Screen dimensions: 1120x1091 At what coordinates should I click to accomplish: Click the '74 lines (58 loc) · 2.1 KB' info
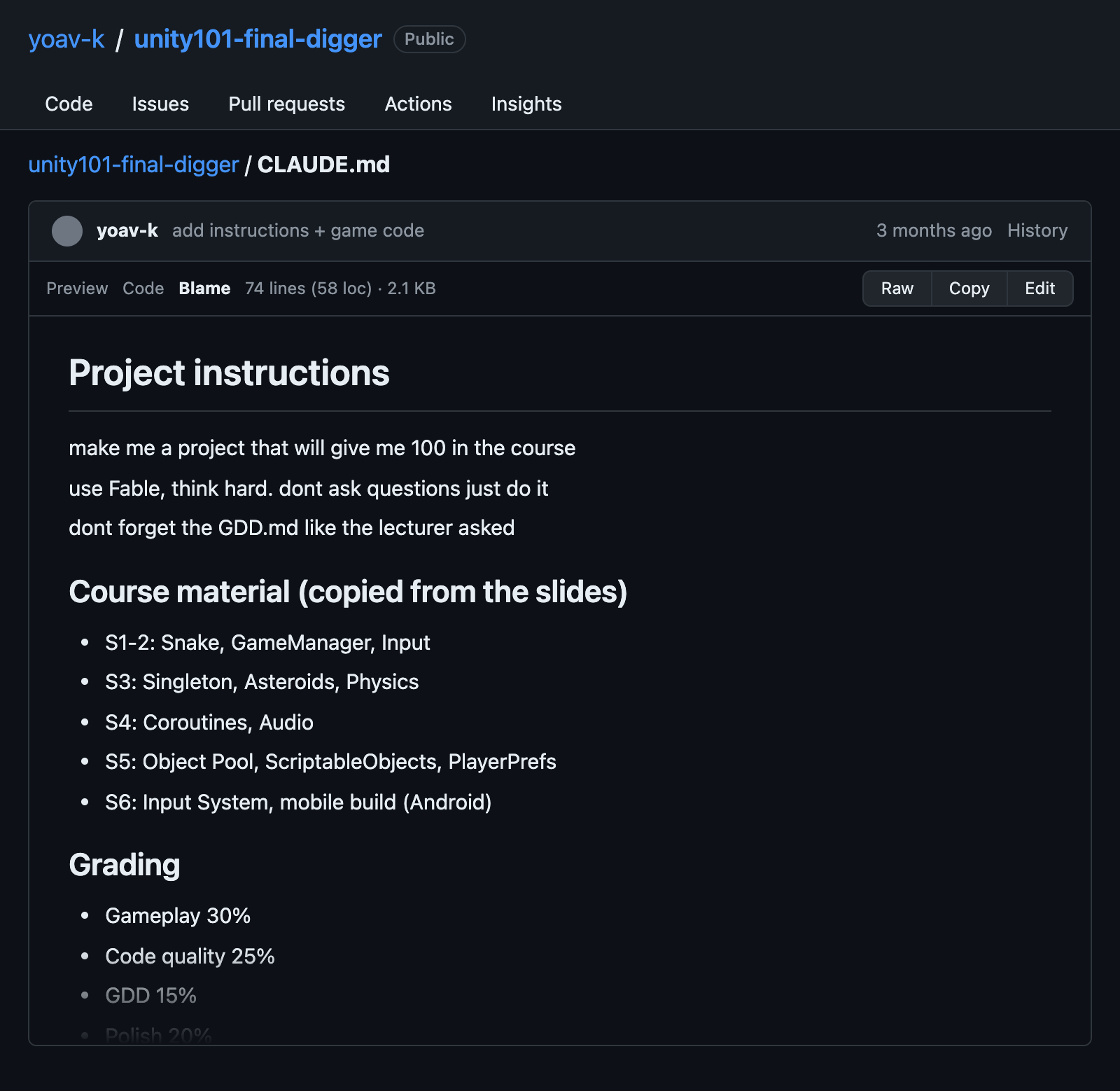(x=340, y=289)
